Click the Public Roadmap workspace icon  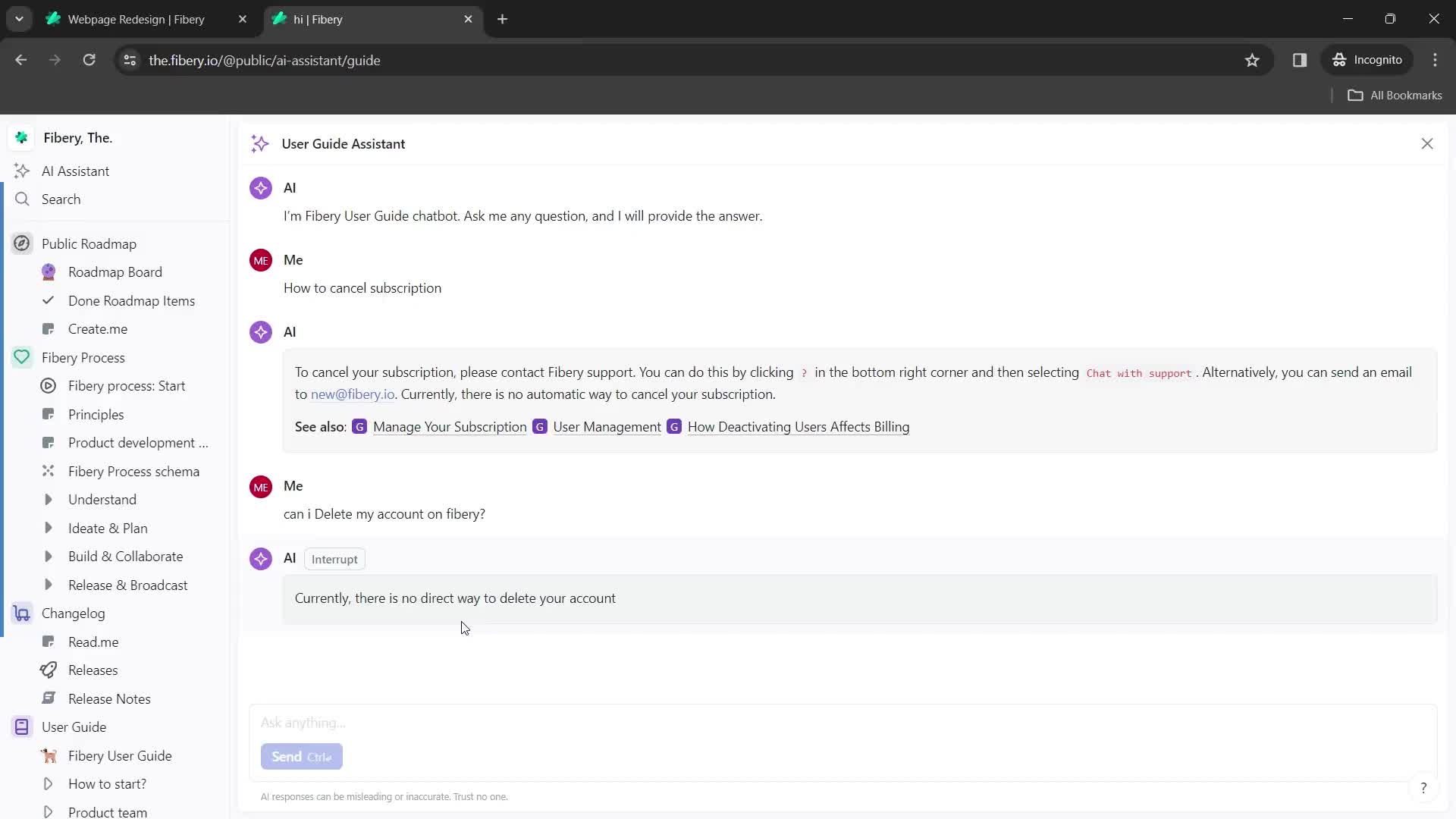(22, 244)
